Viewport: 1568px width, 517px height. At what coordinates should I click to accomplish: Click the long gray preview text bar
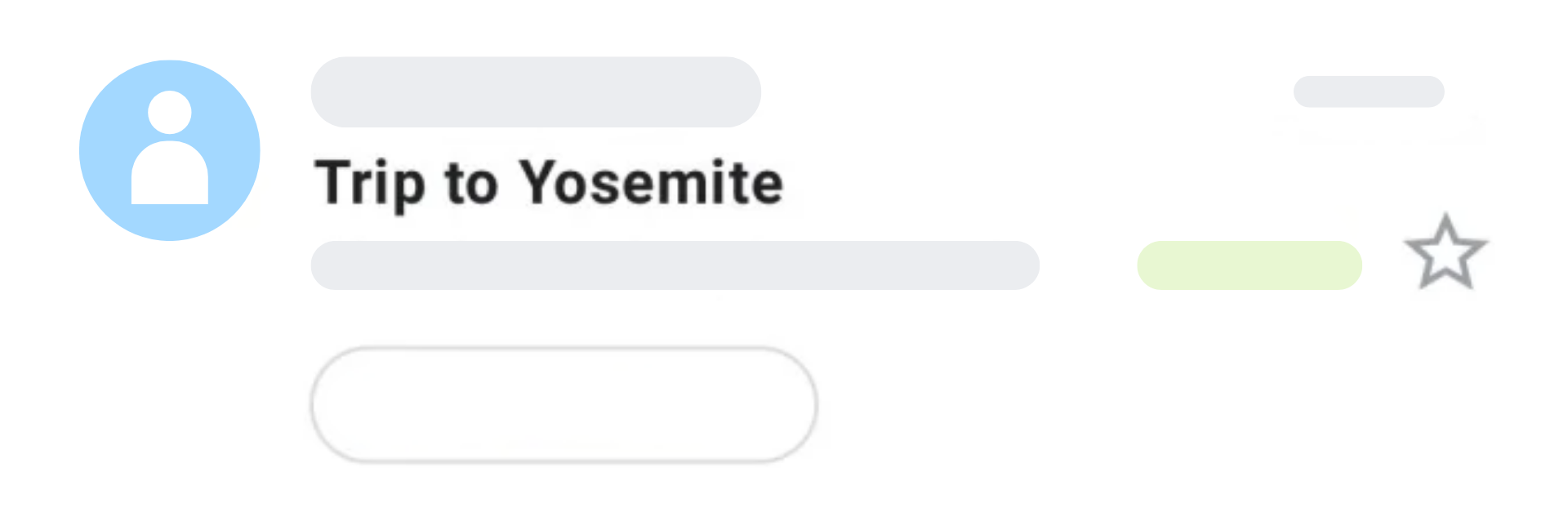[x=675, y=265]
